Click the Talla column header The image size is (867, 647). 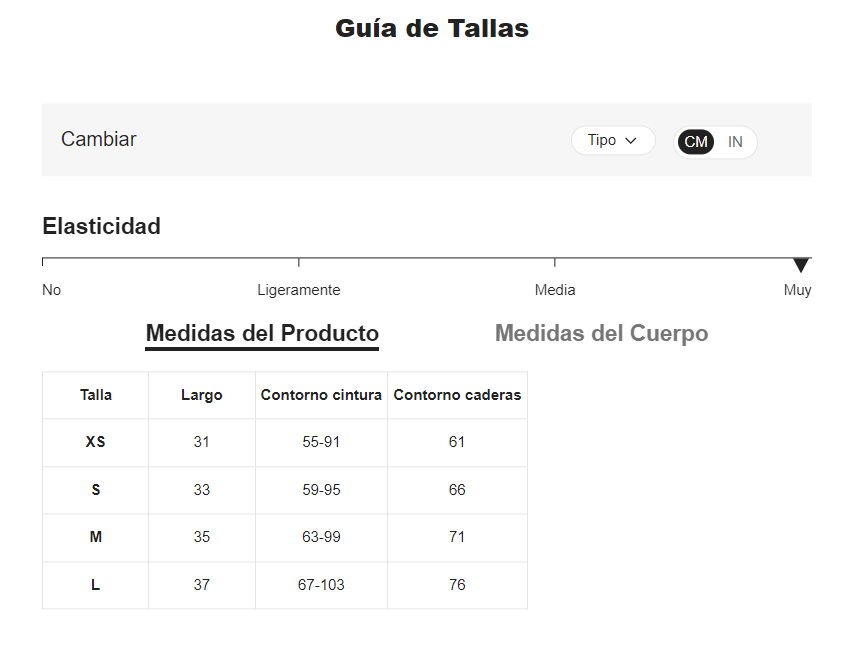click(96, 395)
